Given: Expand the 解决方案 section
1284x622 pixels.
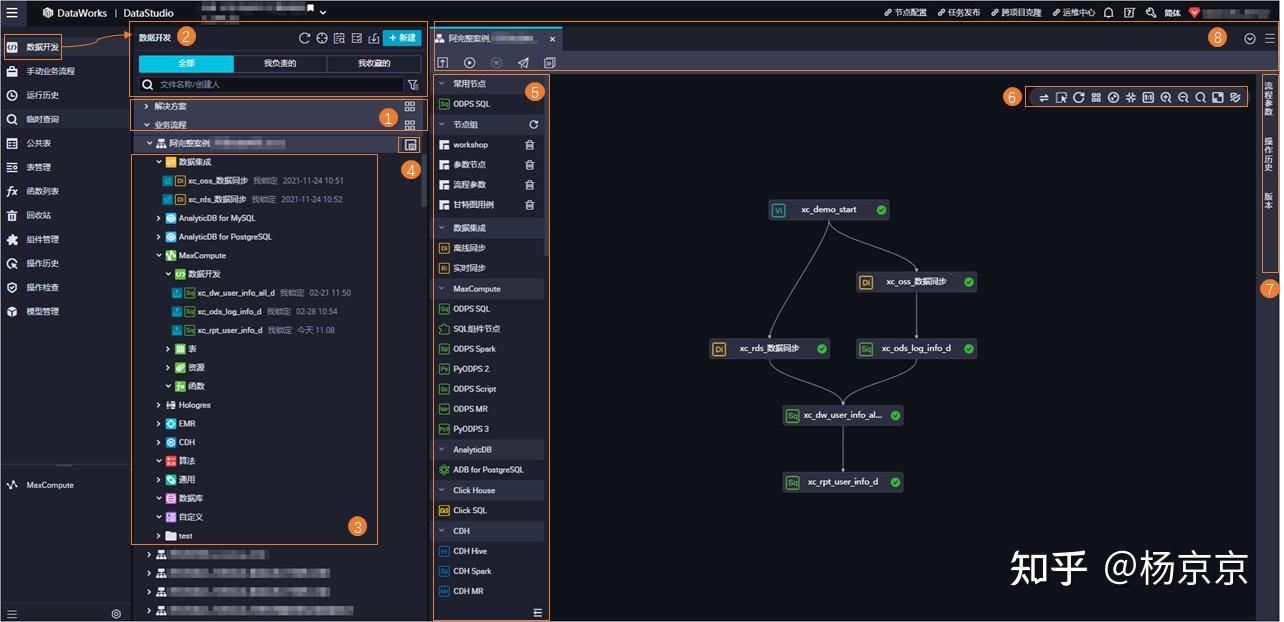Looking at the screenshot, I should (146, 106).
